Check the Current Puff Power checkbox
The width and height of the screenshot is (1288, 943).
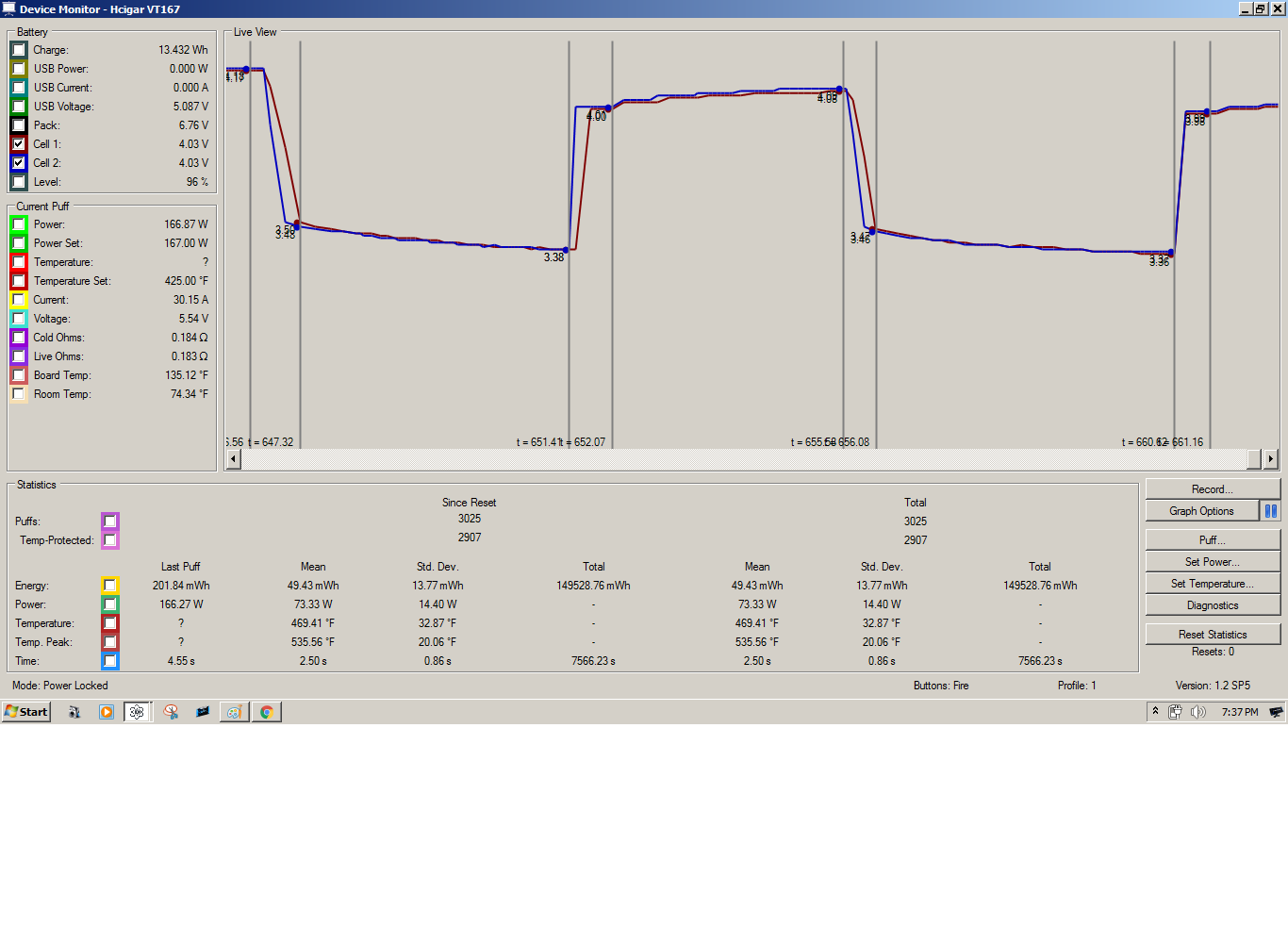tap(19, 224)
